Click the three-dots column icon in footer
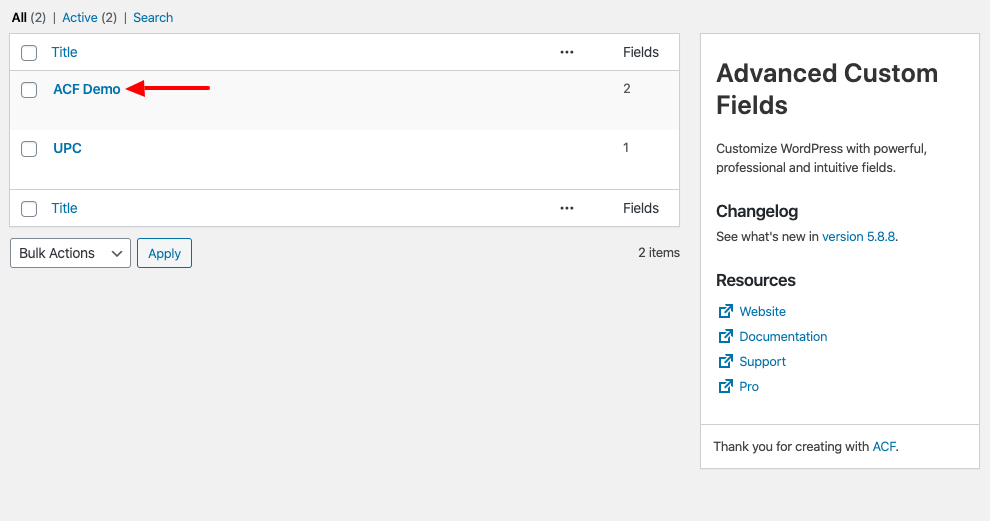The width and height of the screenshot is (990, 521). click(567, 208)
